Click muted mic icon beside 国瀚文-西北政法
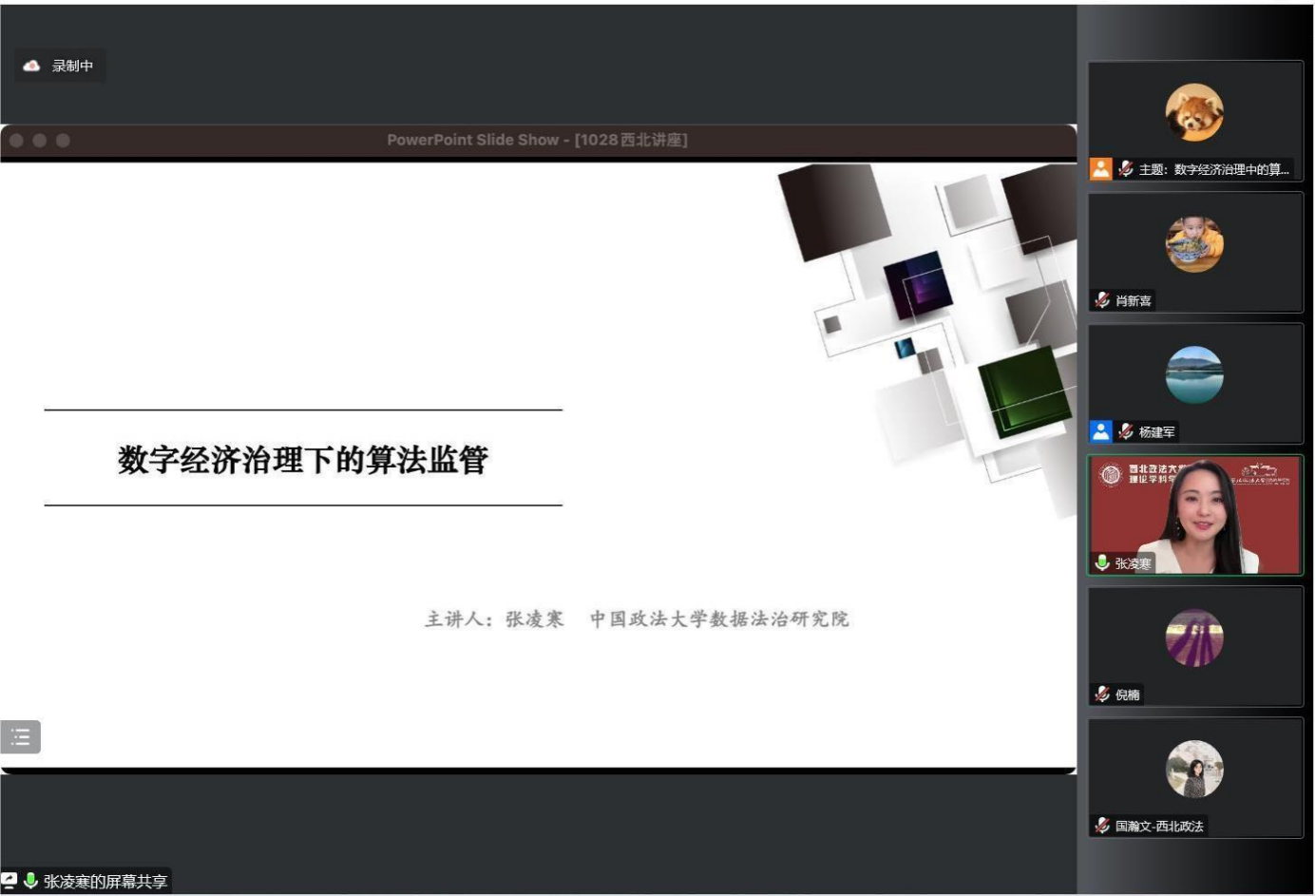This screenshot has width=1316, height=896. point(1102,826)
